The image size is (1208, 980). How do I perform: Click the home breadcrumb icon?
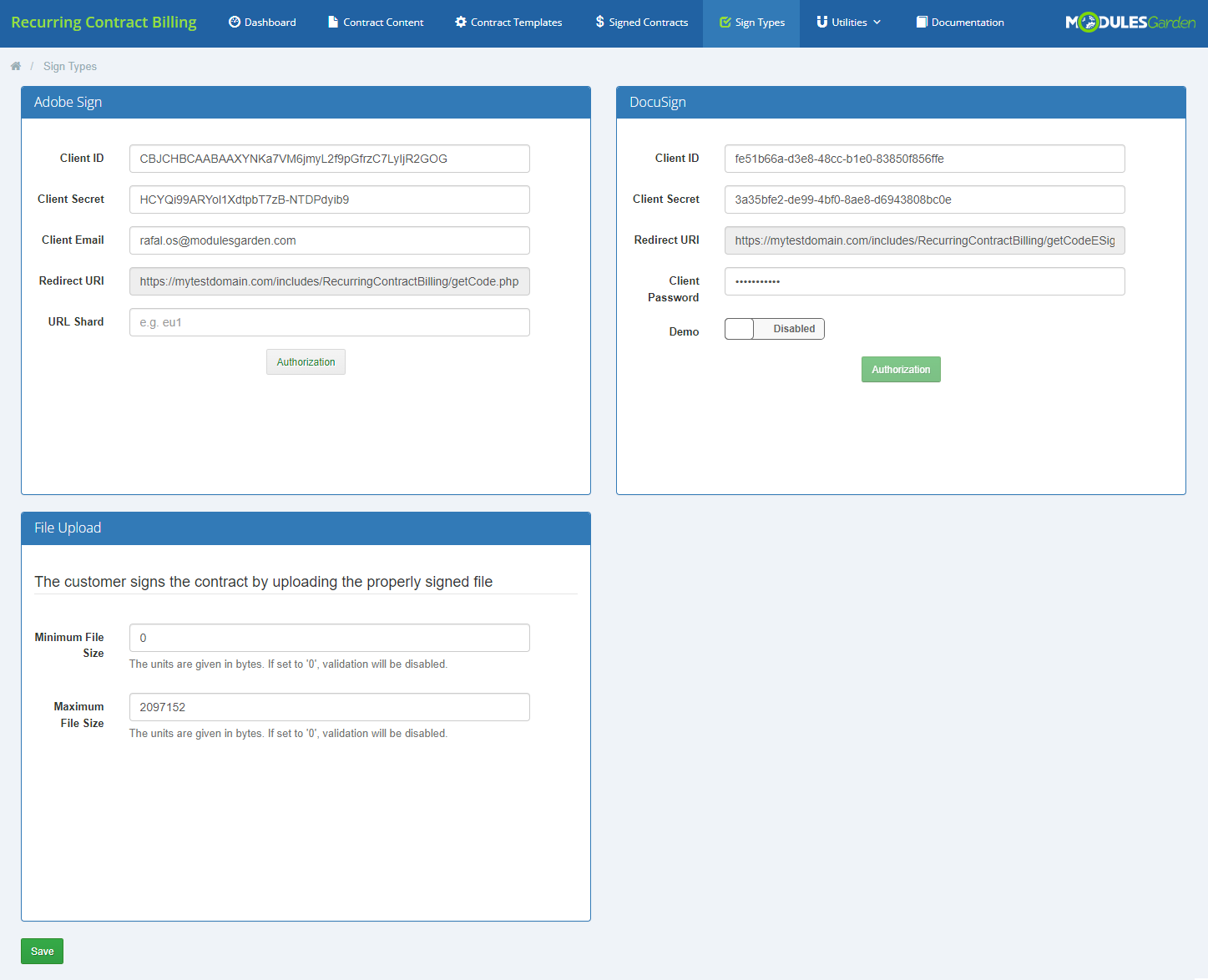(16, 66)
